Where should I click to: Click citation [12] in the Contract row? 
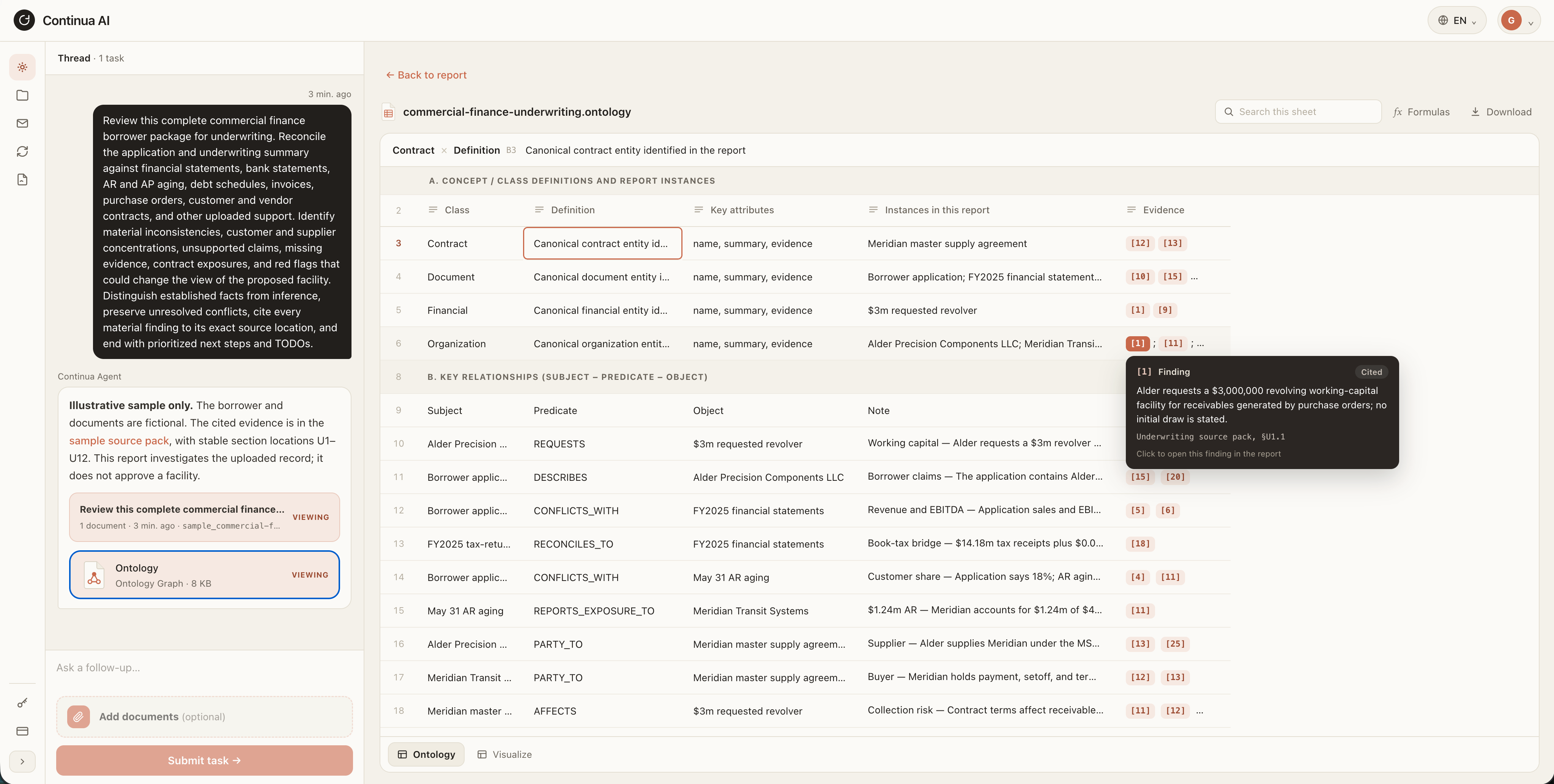pyautogui.click(x=1139, y=243)
